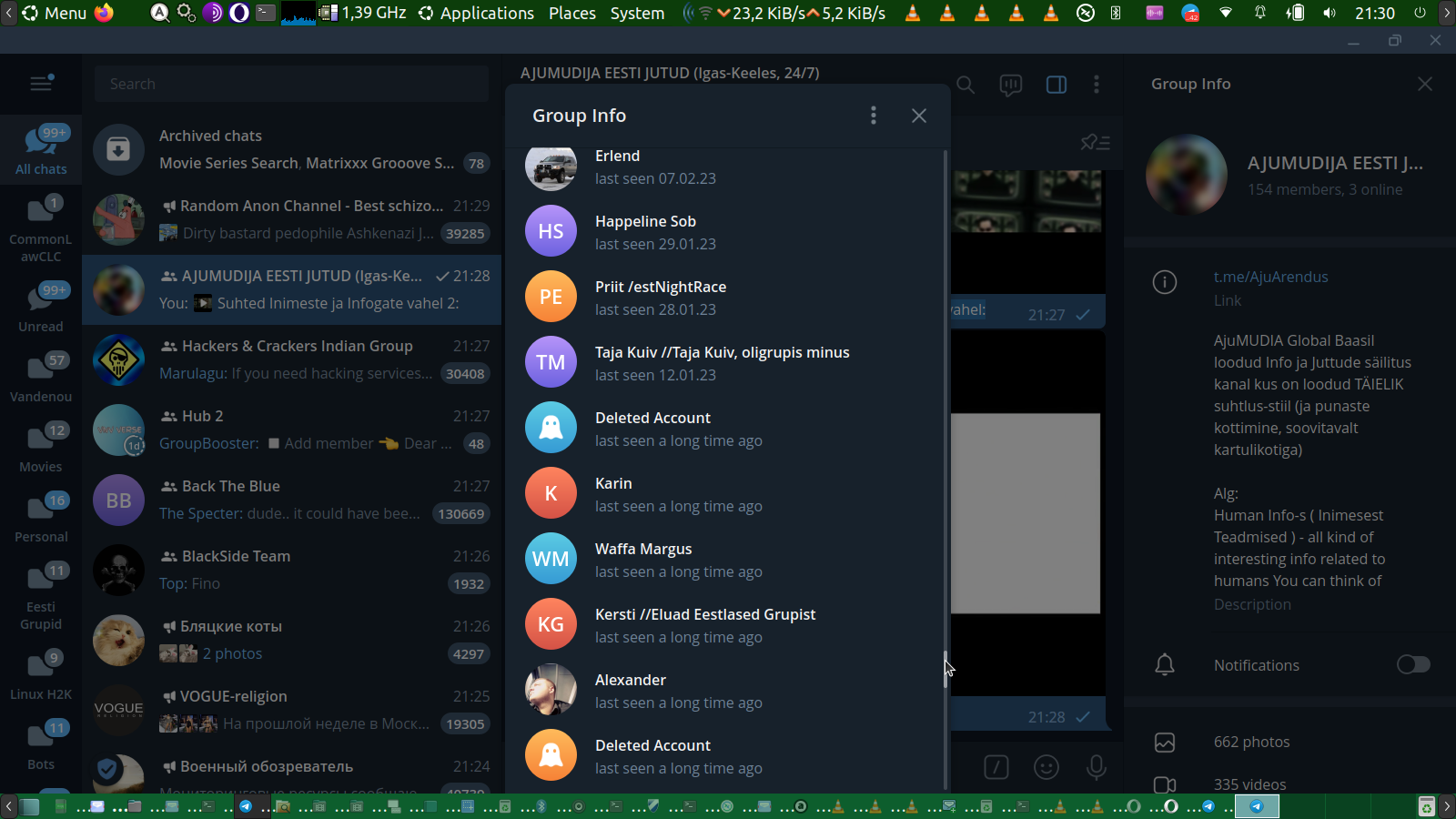The image size is (1456, 819).
Task: Open the Wi-Fi network tray icon
Action: coord(1226,13)
